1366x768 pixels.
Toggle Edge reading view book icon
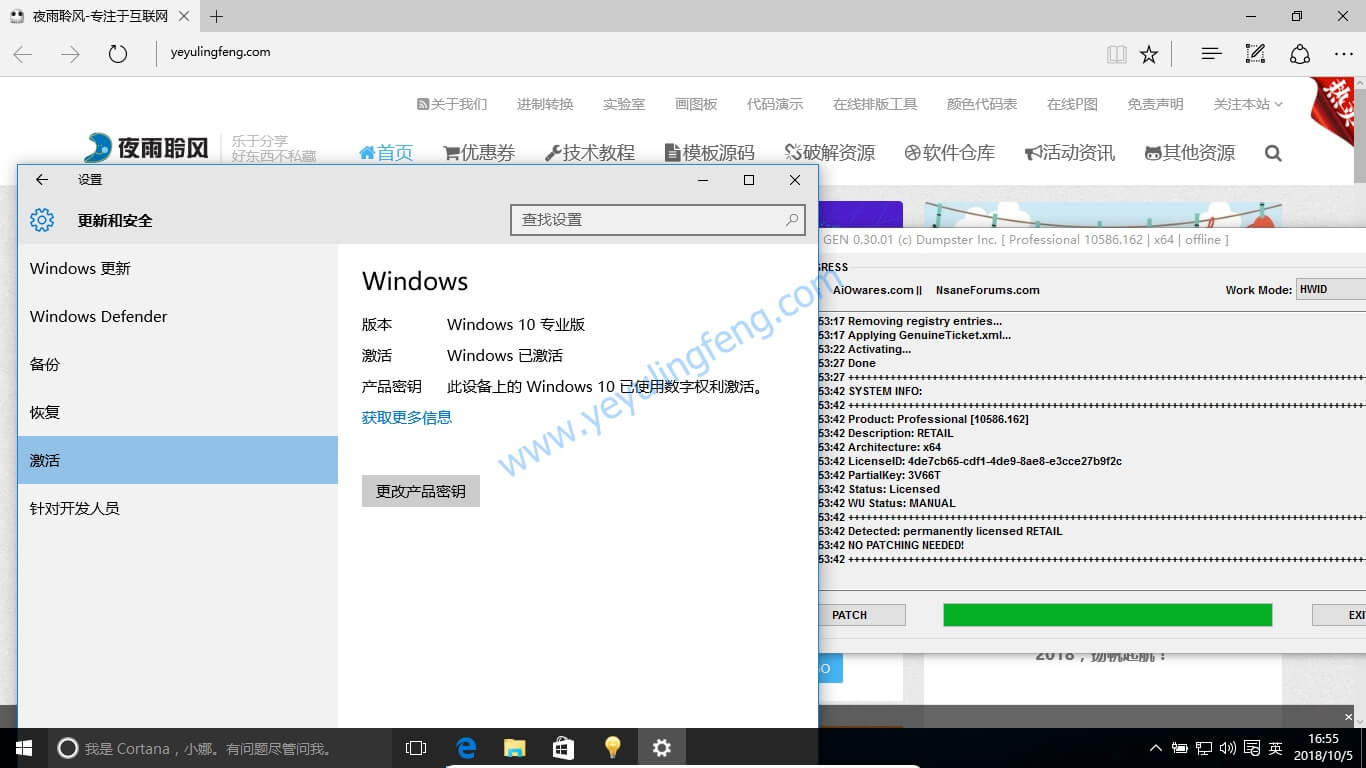tap(1117, 54)
